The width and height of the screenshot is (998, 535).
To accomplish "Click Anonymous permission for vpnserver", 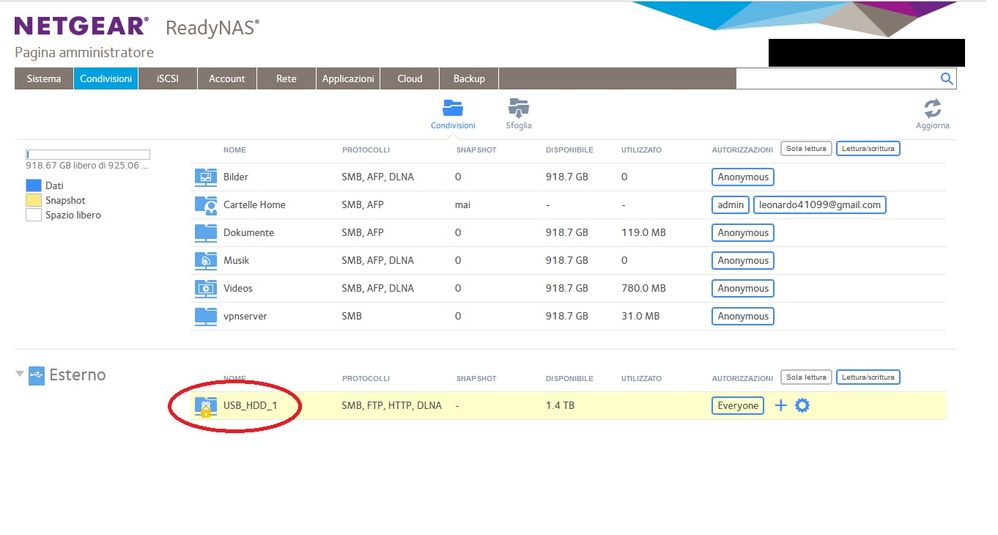I will click(743, 316).
